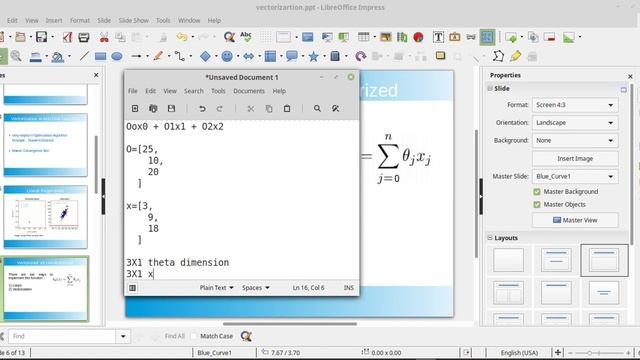640x360 pixels.
Task: Click the Find and Replace icon in the text editor
Action: click(x=336, y=109)
